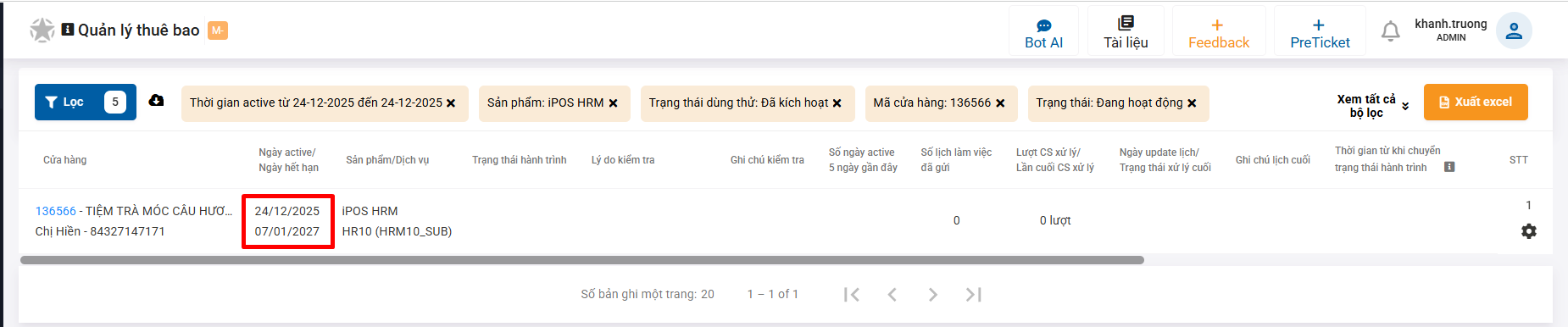Image resolution: width=1568 pixels, height=327 pixels.
Task: Click the Sản phẩm/Dịch vụ column header
Action: (x=387, y=160)
